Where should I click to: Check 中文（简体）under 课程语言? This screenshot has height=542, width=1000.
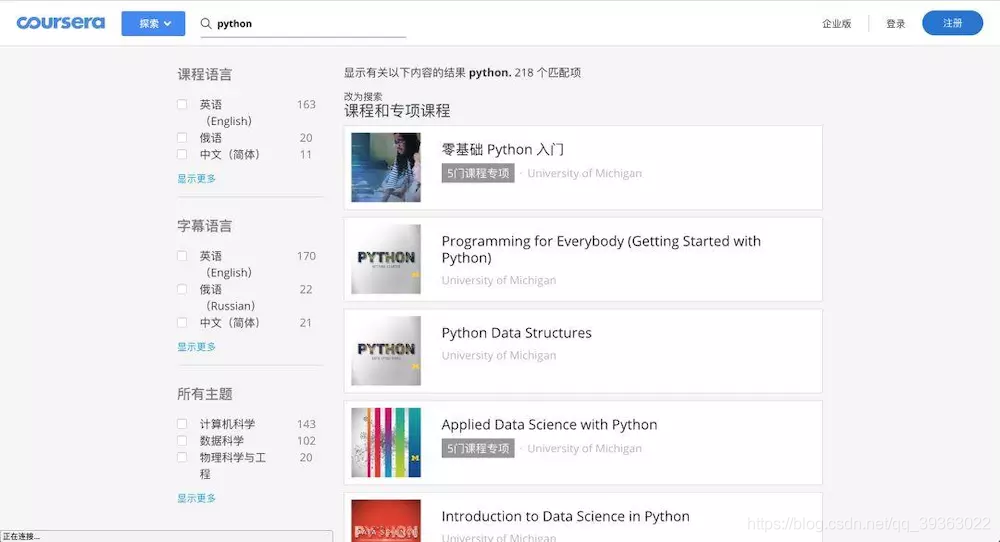pos(182,154)
